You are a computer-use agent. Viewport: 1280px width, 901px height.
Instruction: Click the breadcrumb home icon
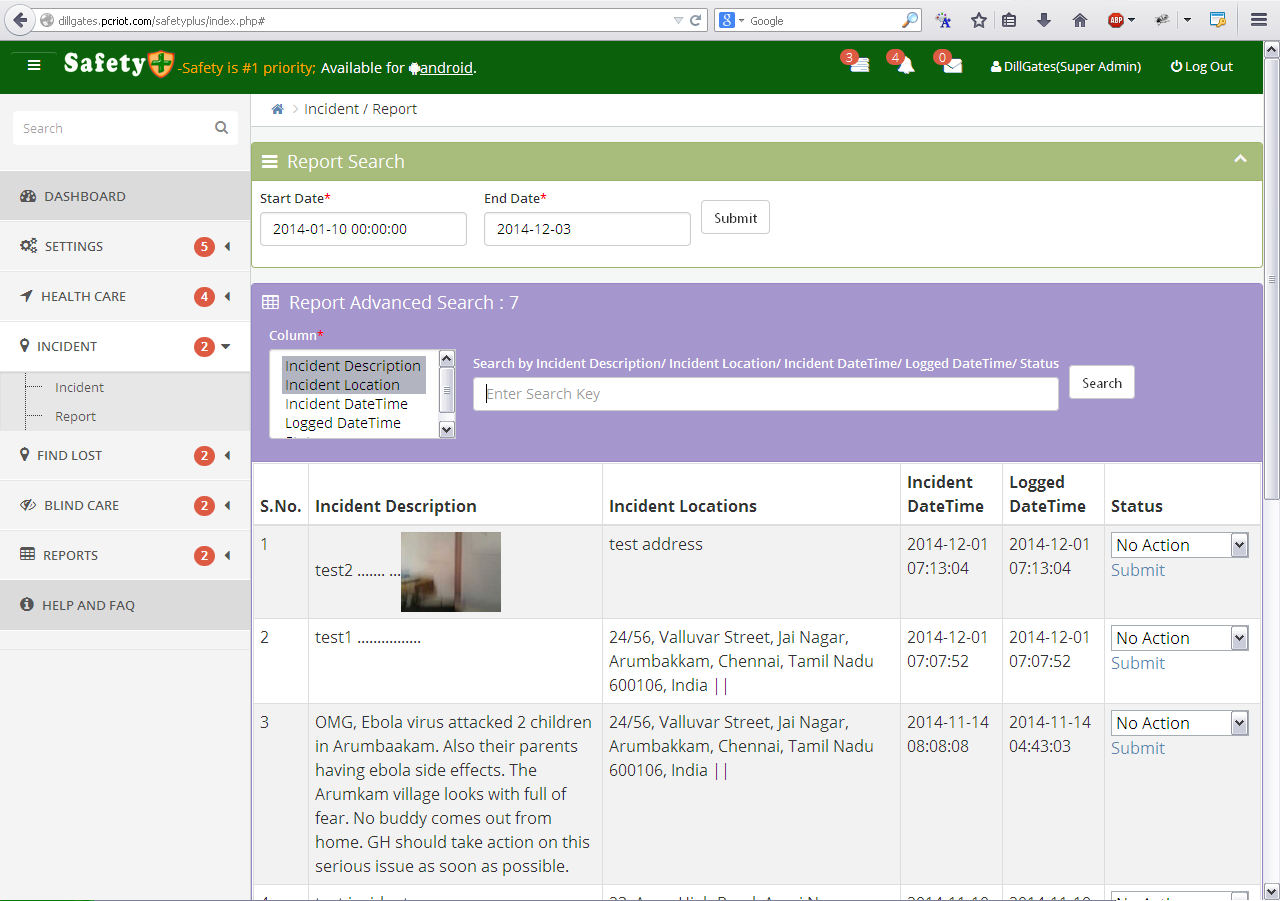tap(278, 109)
